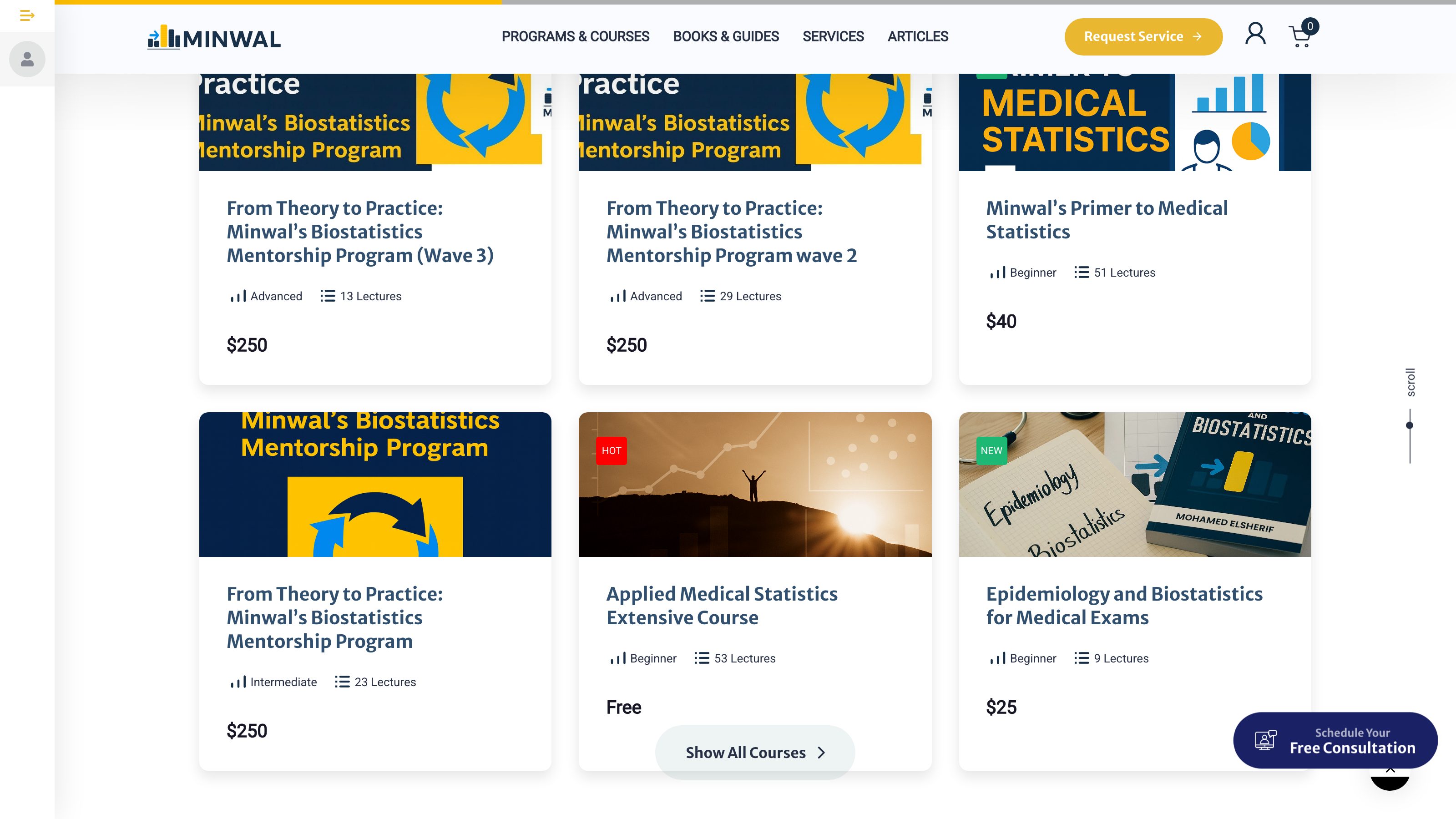This screenshot has width=1456, height=819.
Task: Open Epidemiology and Biostatistics for Medical Exams title
Action: (x=1124, y=605)
